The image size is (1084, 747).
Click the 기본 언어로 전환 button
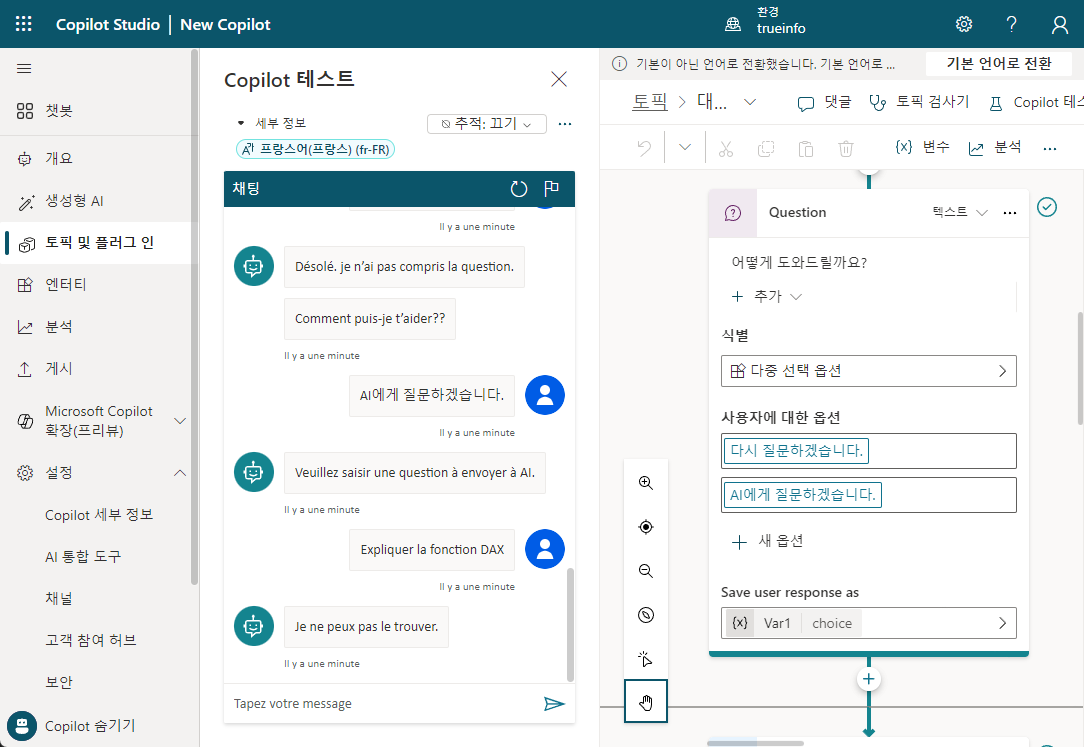999,64
